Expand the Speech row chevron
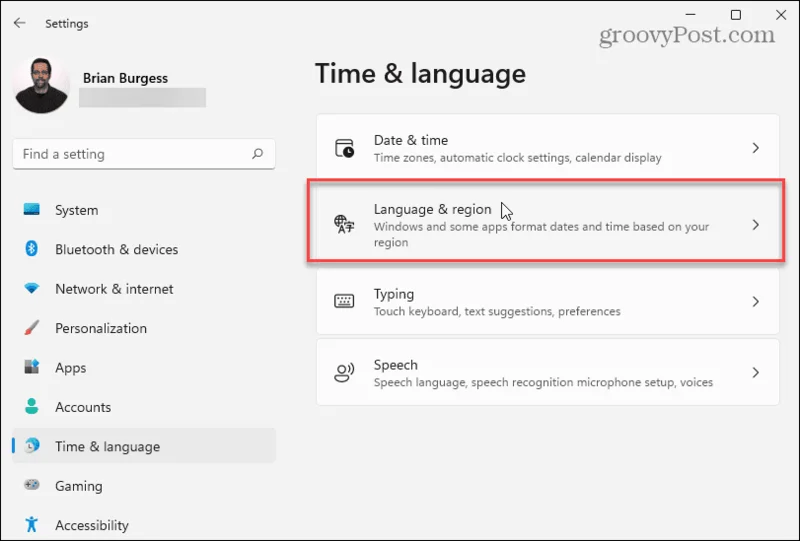Screen dimensions: 800x541 click(x=756, y=373)
